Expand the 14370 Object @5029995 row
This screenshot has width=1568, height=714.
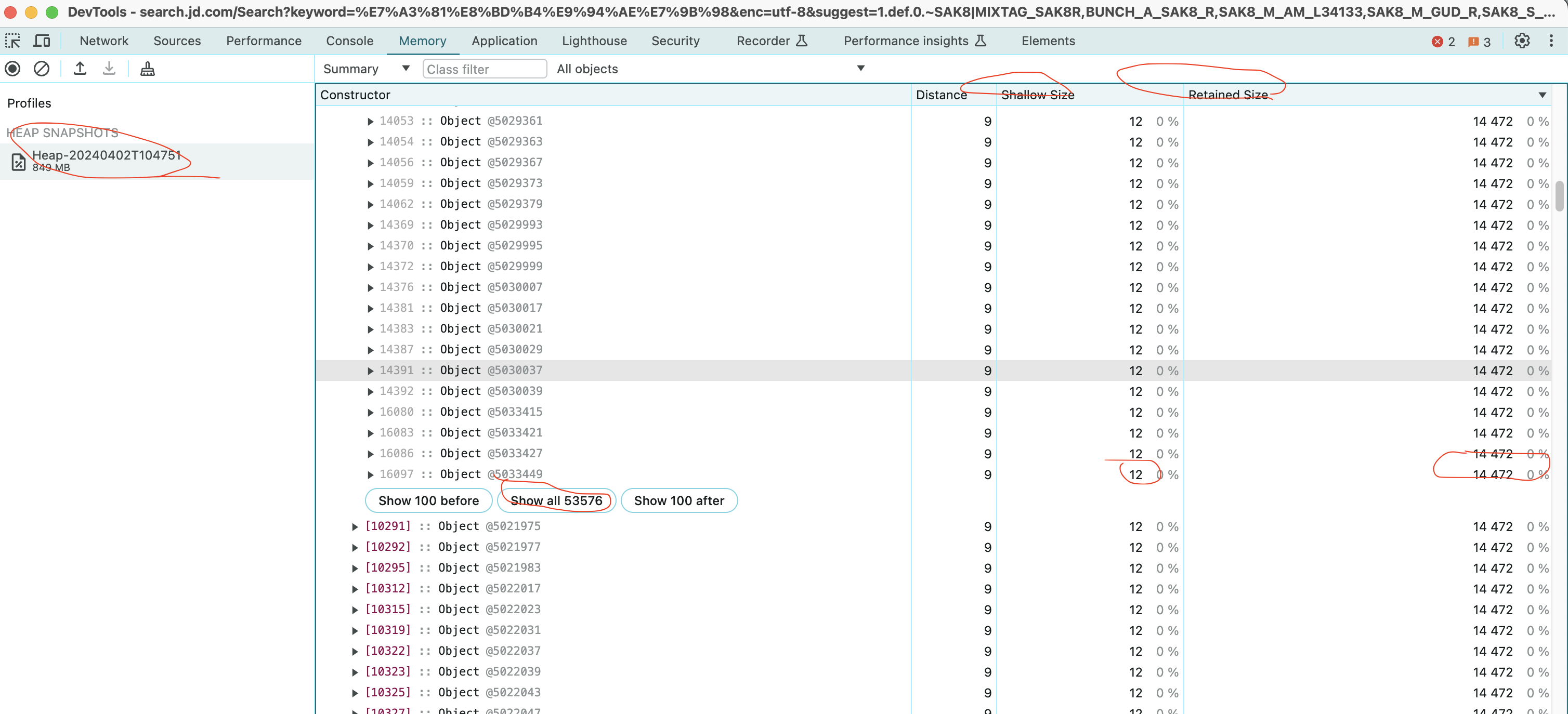370,246
